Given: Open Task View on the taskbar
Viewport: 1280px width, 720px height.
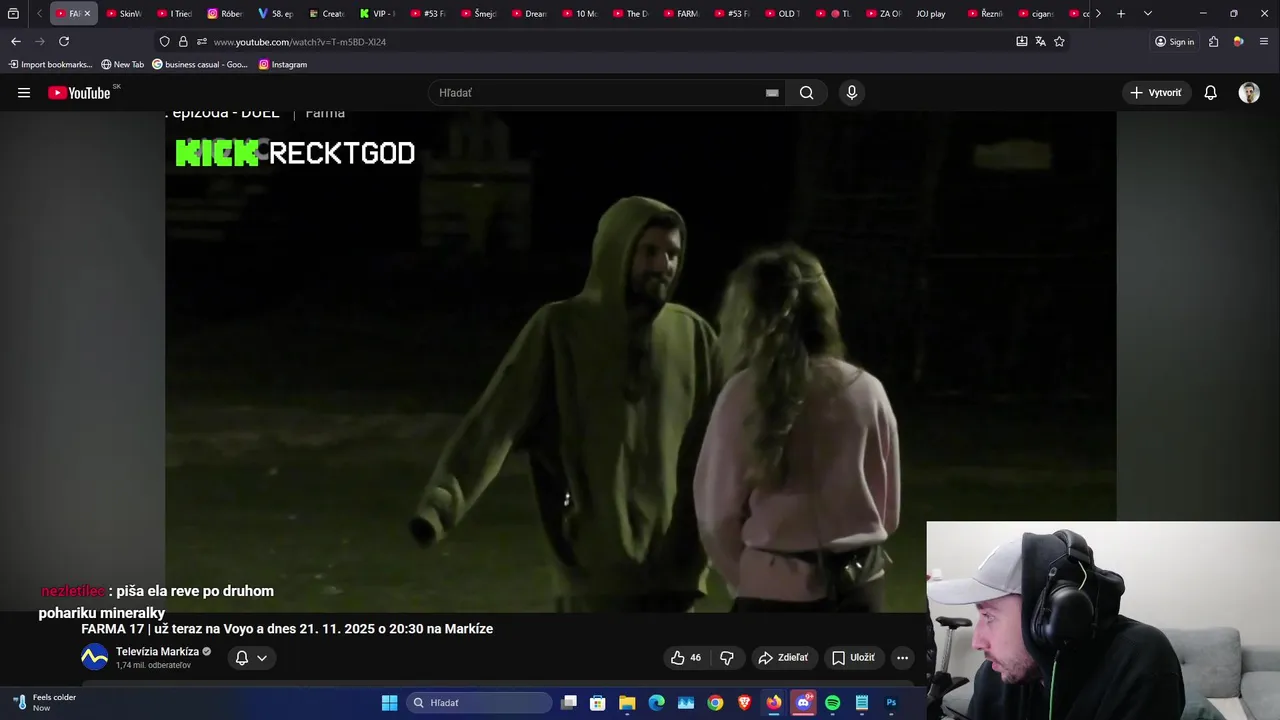Looking at the screenshot, I should point(568,703).
